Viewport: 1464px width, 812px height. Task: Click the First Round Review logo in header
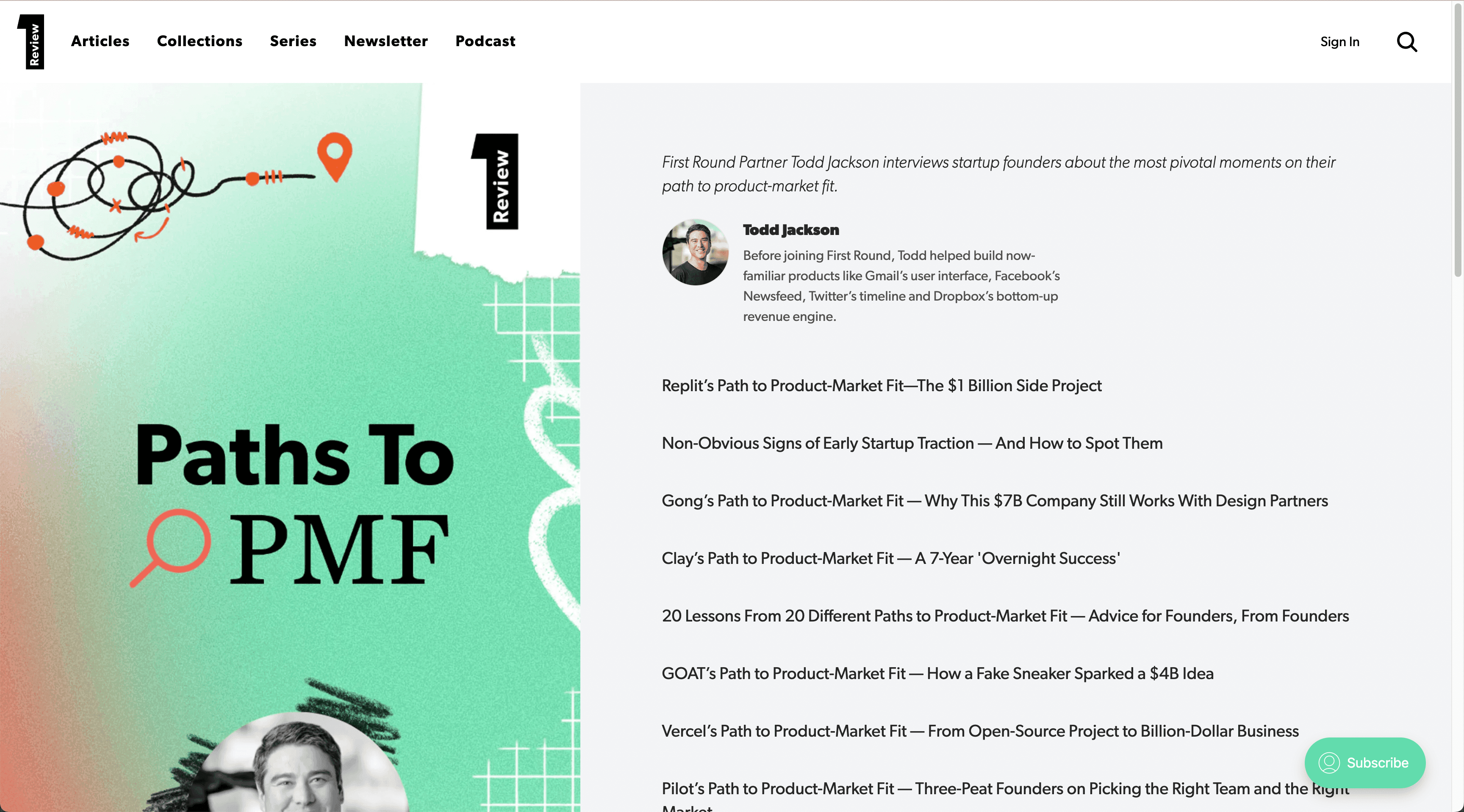tap(30, 41)
